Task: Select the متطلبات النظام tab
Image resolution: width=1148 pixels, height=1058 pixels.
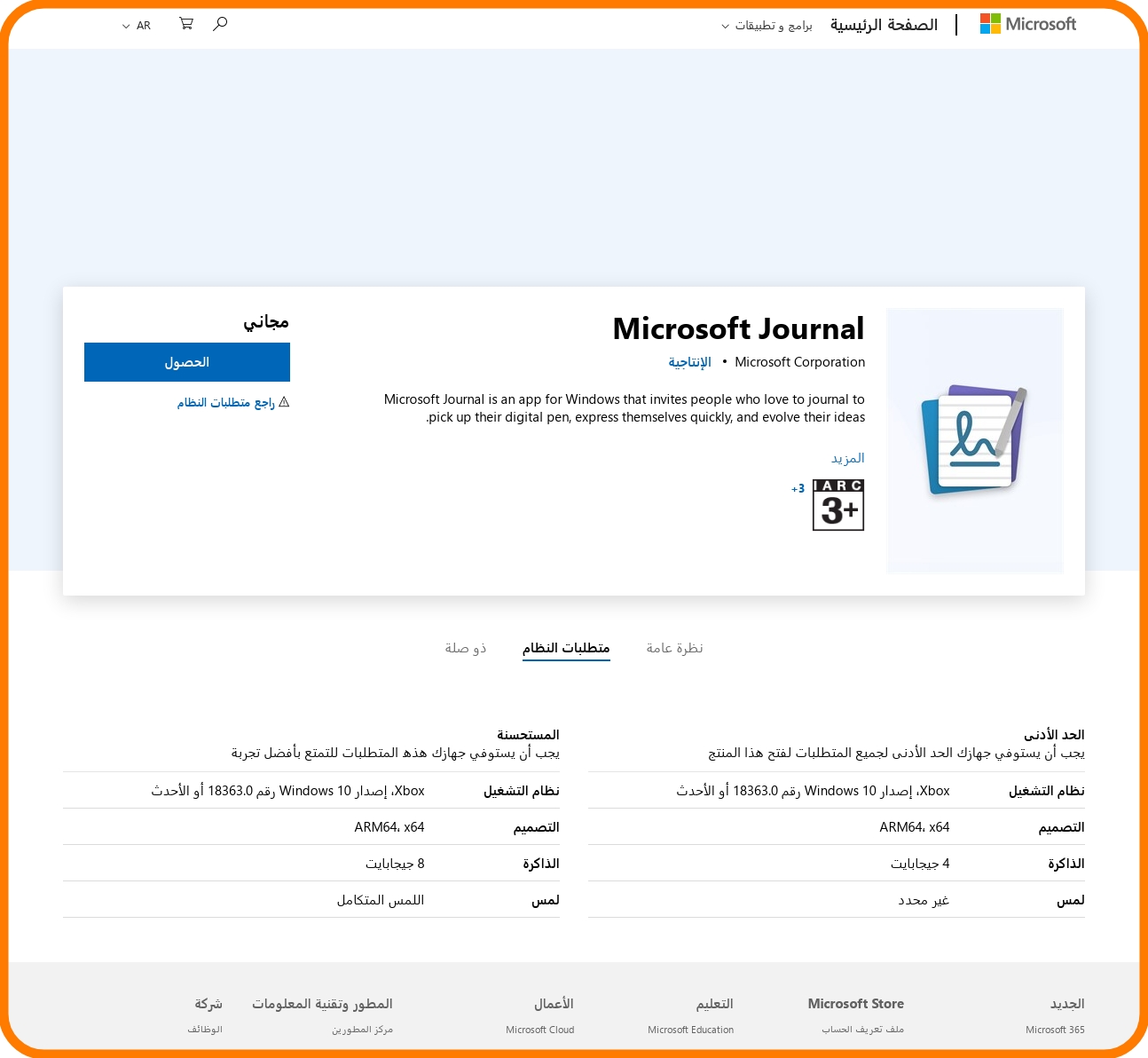Action: 566,648
